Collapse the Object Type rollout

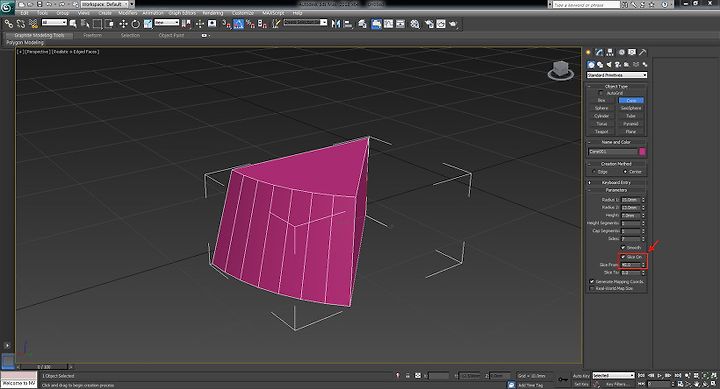(x=616, y=86)
